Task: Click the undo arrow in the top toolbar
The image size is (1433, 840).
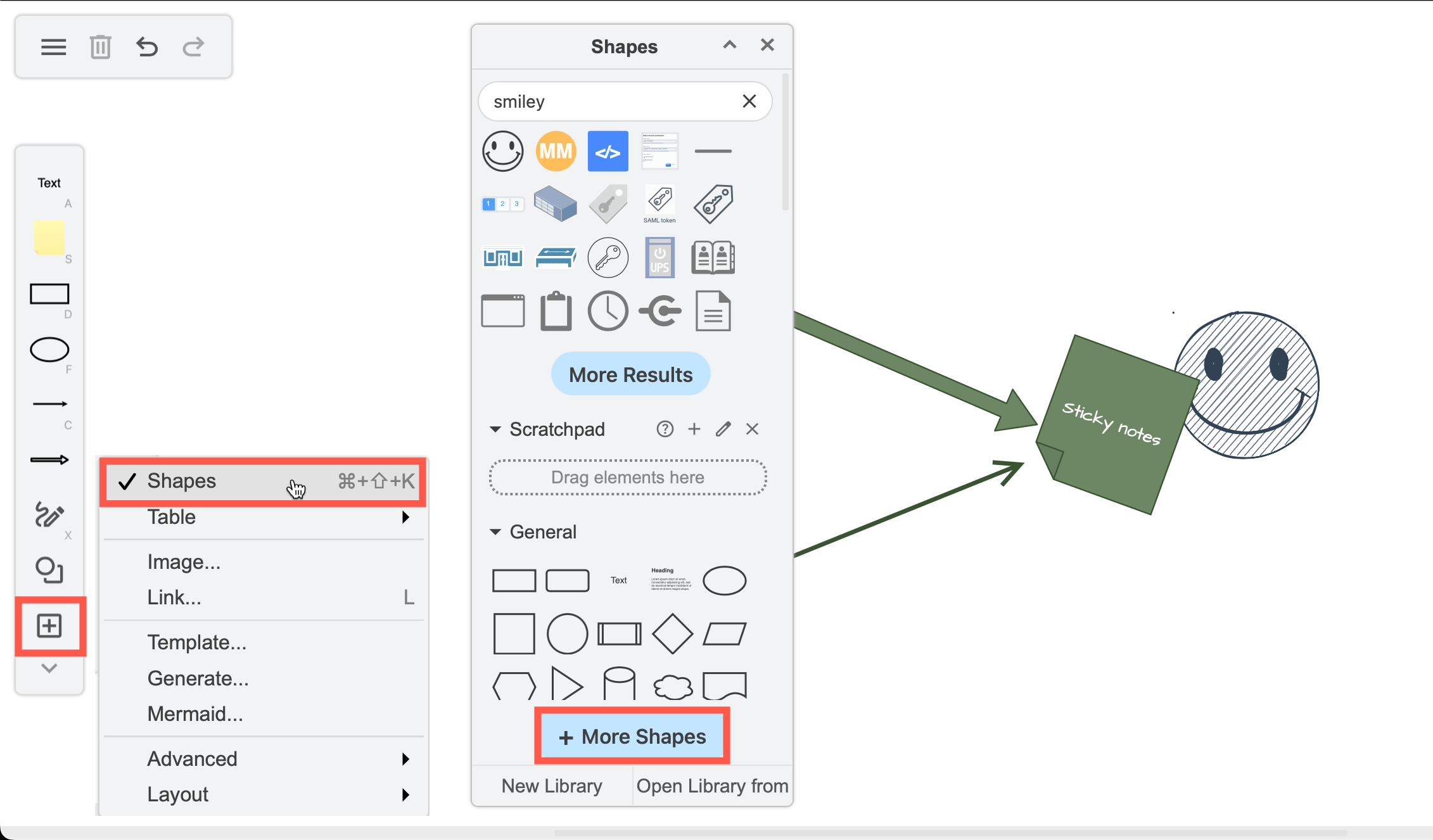Action: coord(147,46)
